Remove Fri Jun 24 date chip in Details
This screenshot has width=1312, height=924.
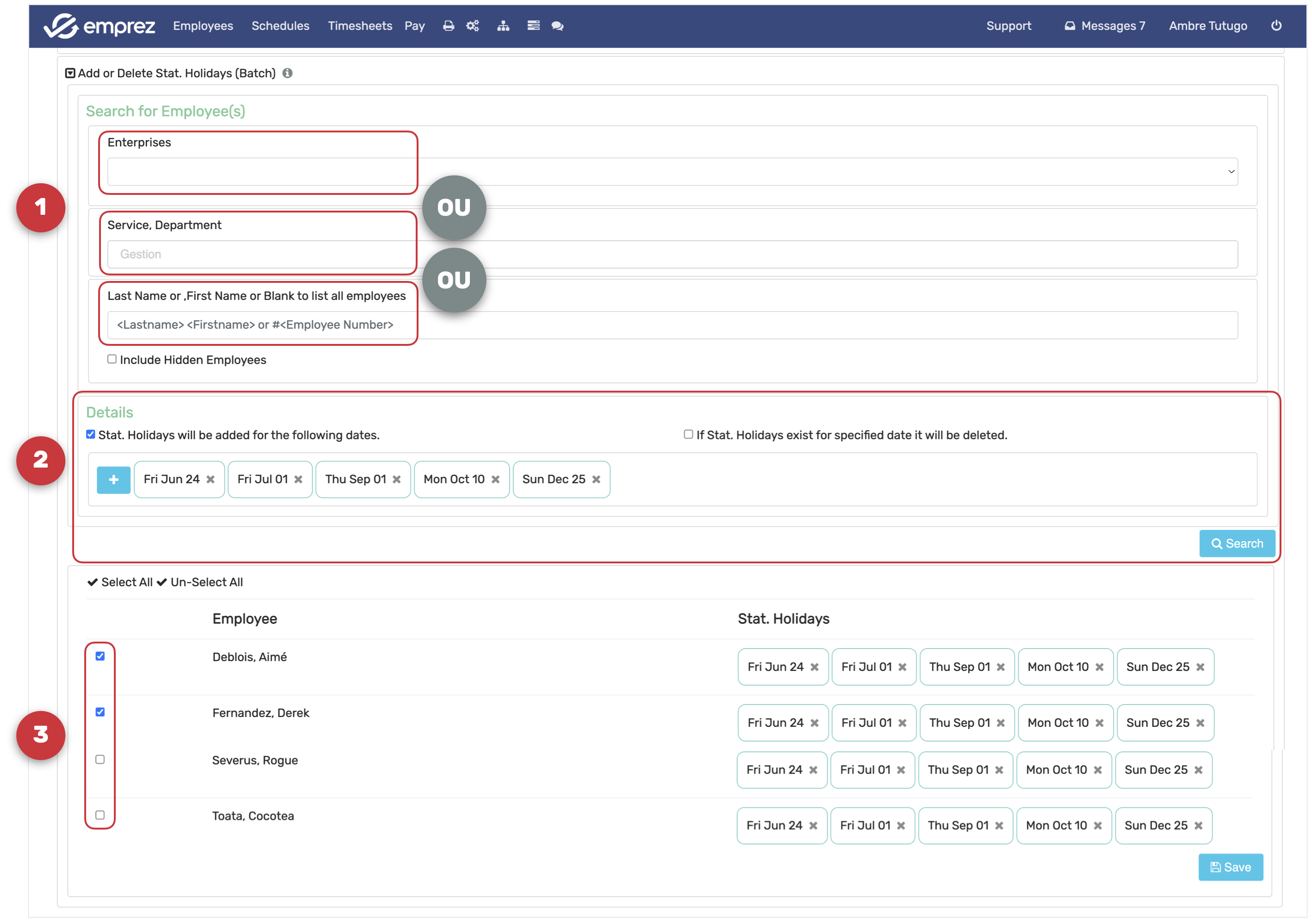tap(211, 480)
